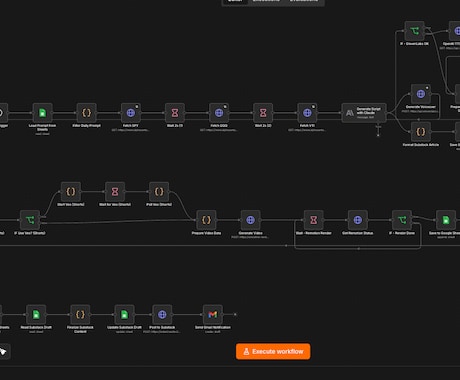Open the Send Gmail Notification node

click(x=213, y=314)
